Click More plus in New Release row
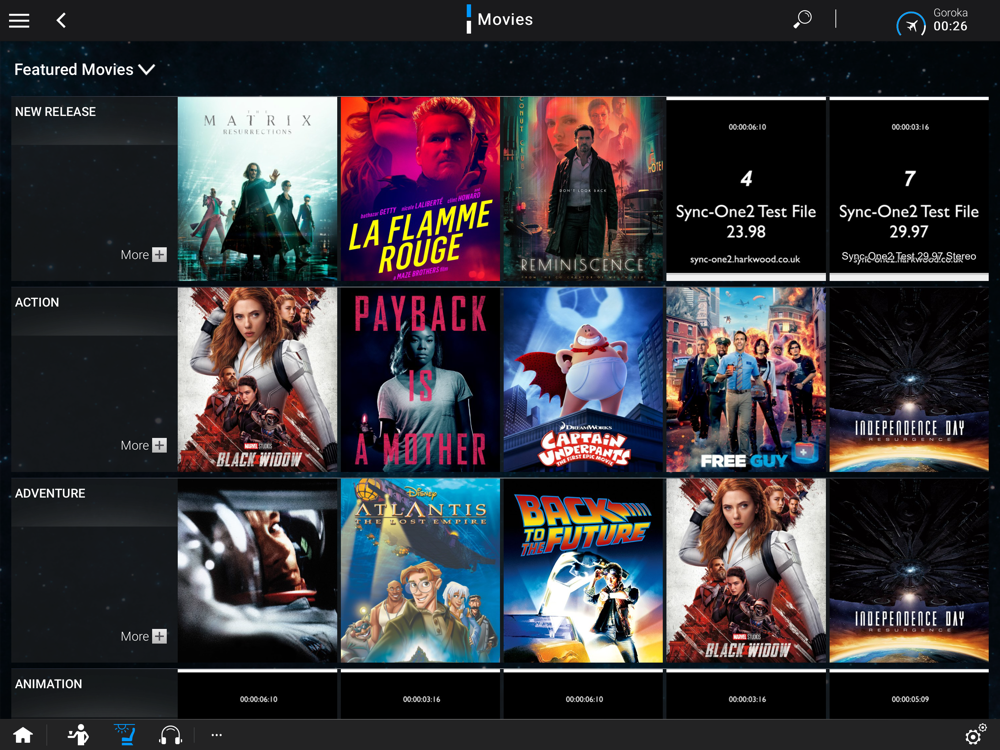This screenshot has width=1000, height=750. pos(143,254)
